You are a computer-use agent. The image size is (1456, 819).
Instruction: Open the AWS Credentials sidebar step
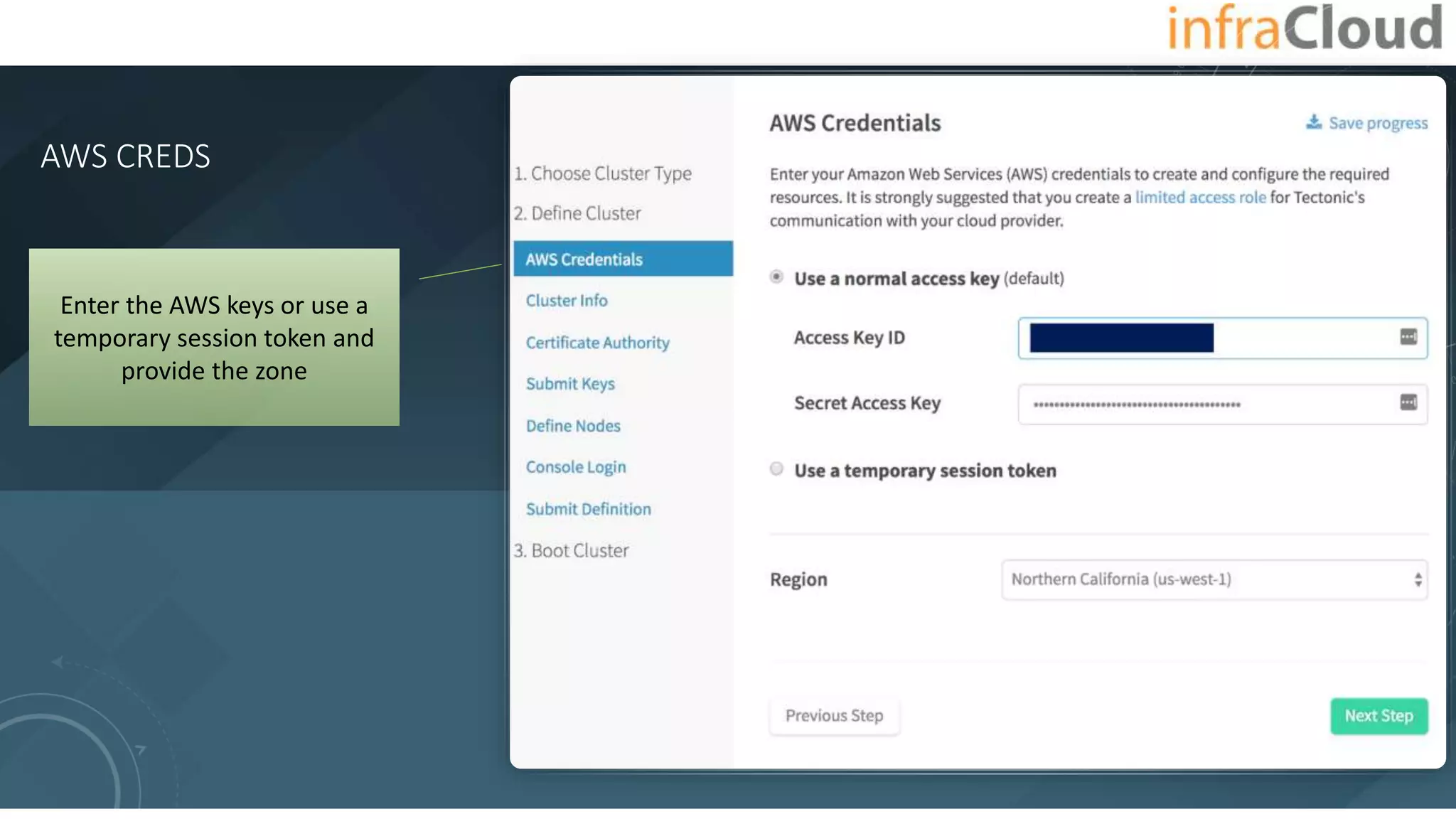pos(623,259)
